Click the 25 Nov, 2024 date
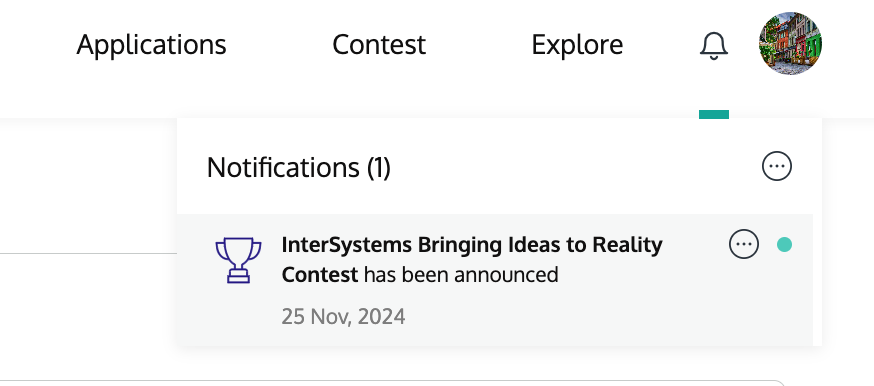This screenshot has height=386, width=874. 343,316
